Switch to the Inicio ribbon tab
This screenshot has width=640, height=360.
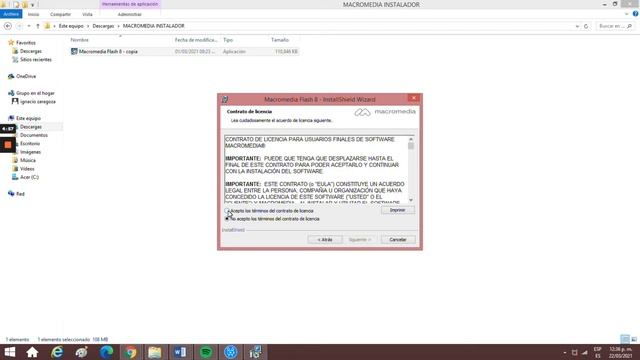33,14
